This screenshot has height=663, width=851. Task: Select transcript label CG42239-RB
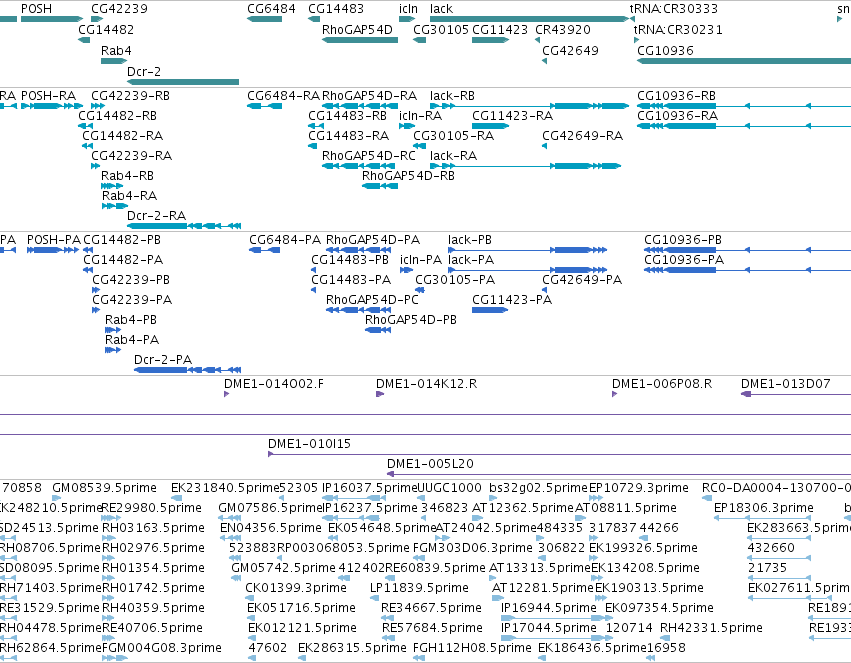[130, 96]
